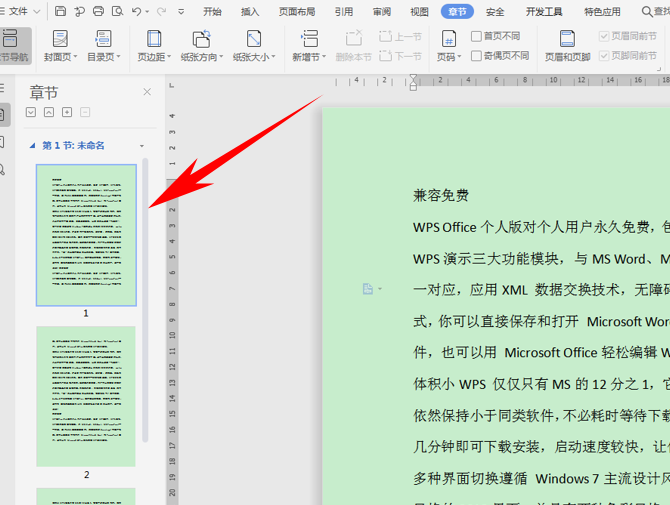Click the navigation pane vertical scrollbar

point(145,300)
